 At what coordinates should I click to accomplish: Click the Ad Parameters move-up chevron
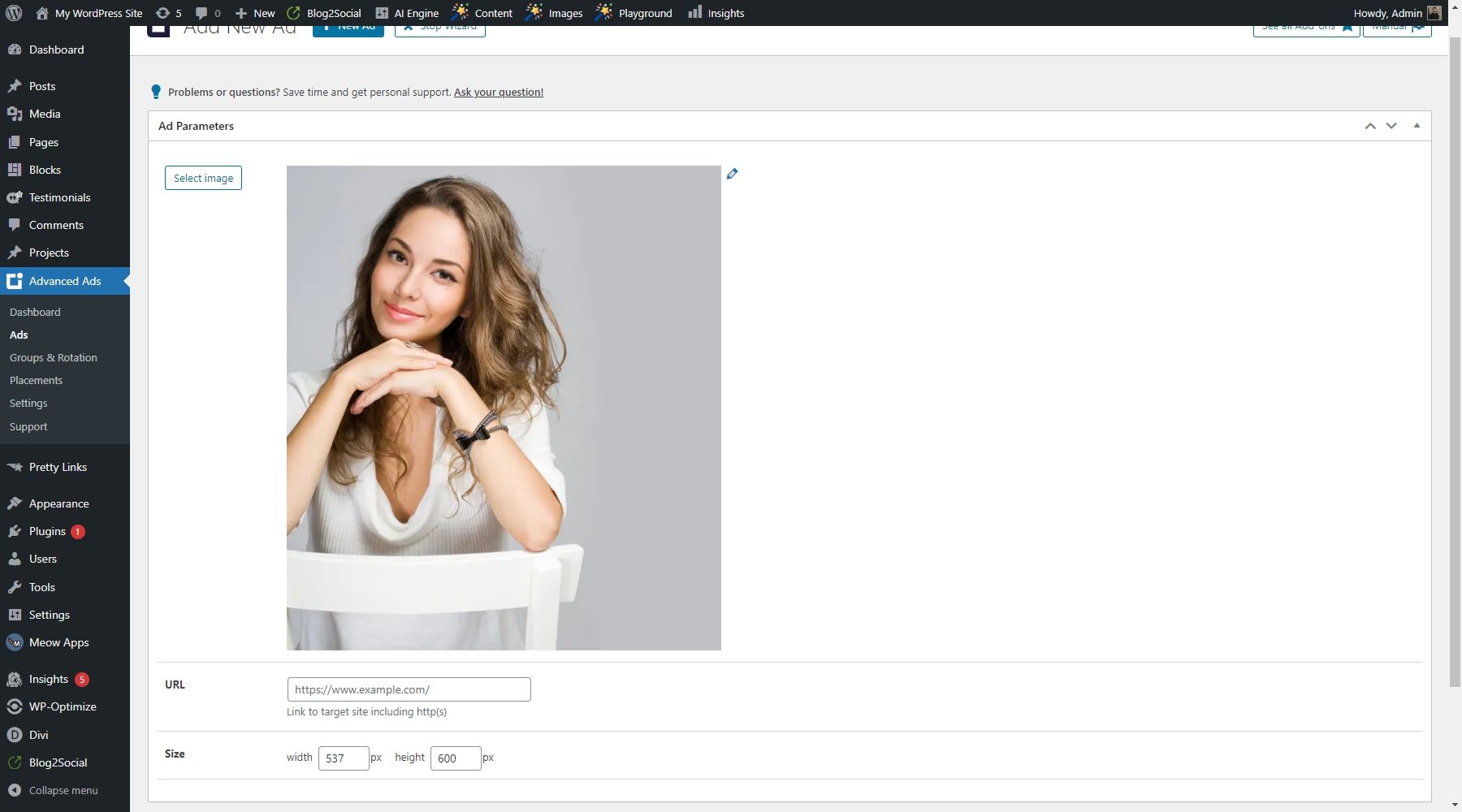[x=1370, y=126]
